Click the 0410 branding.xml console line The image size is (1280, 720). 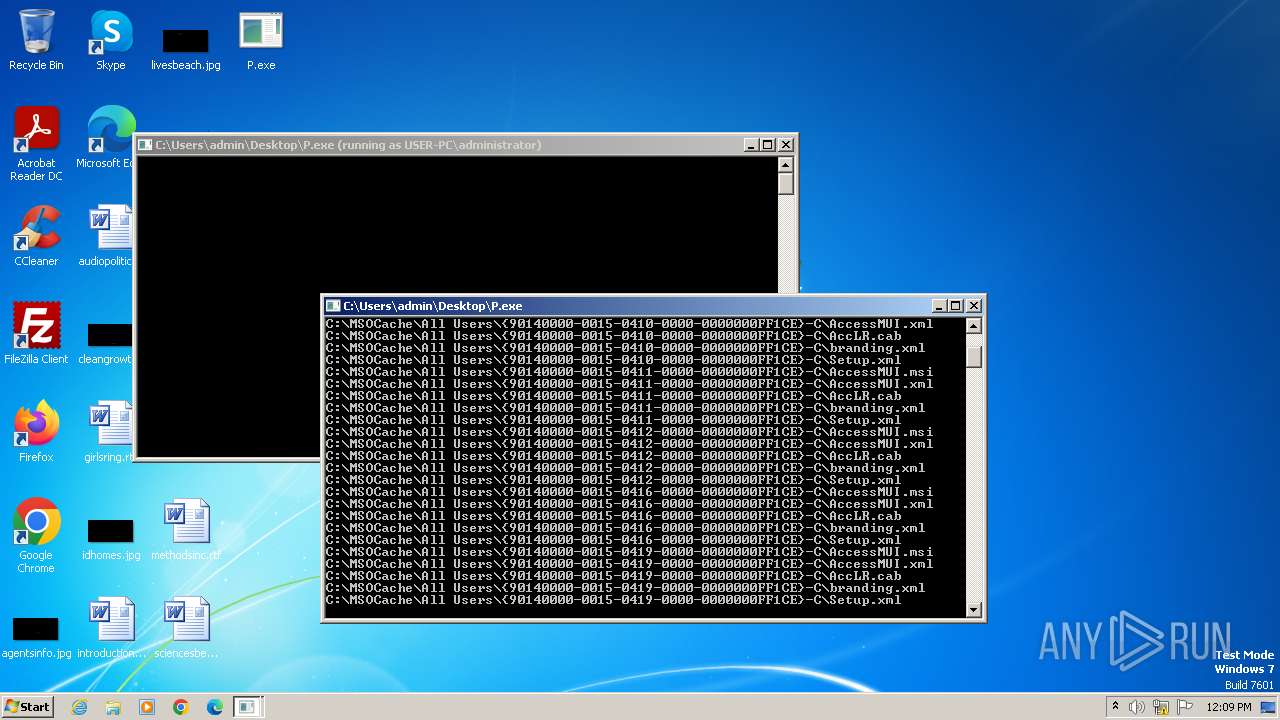(x=625, y=348)
